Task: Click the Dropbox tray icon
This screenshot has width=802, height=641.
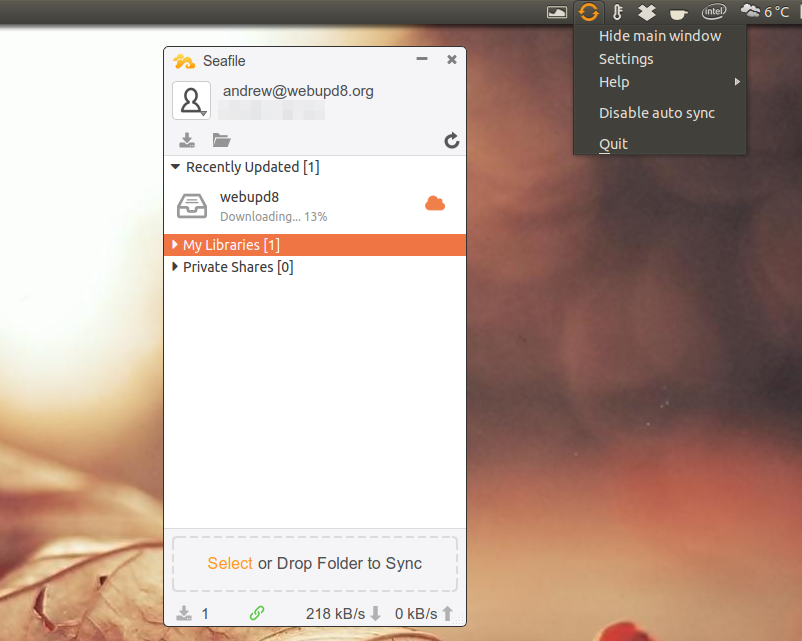Action: (x=647, y=12)
